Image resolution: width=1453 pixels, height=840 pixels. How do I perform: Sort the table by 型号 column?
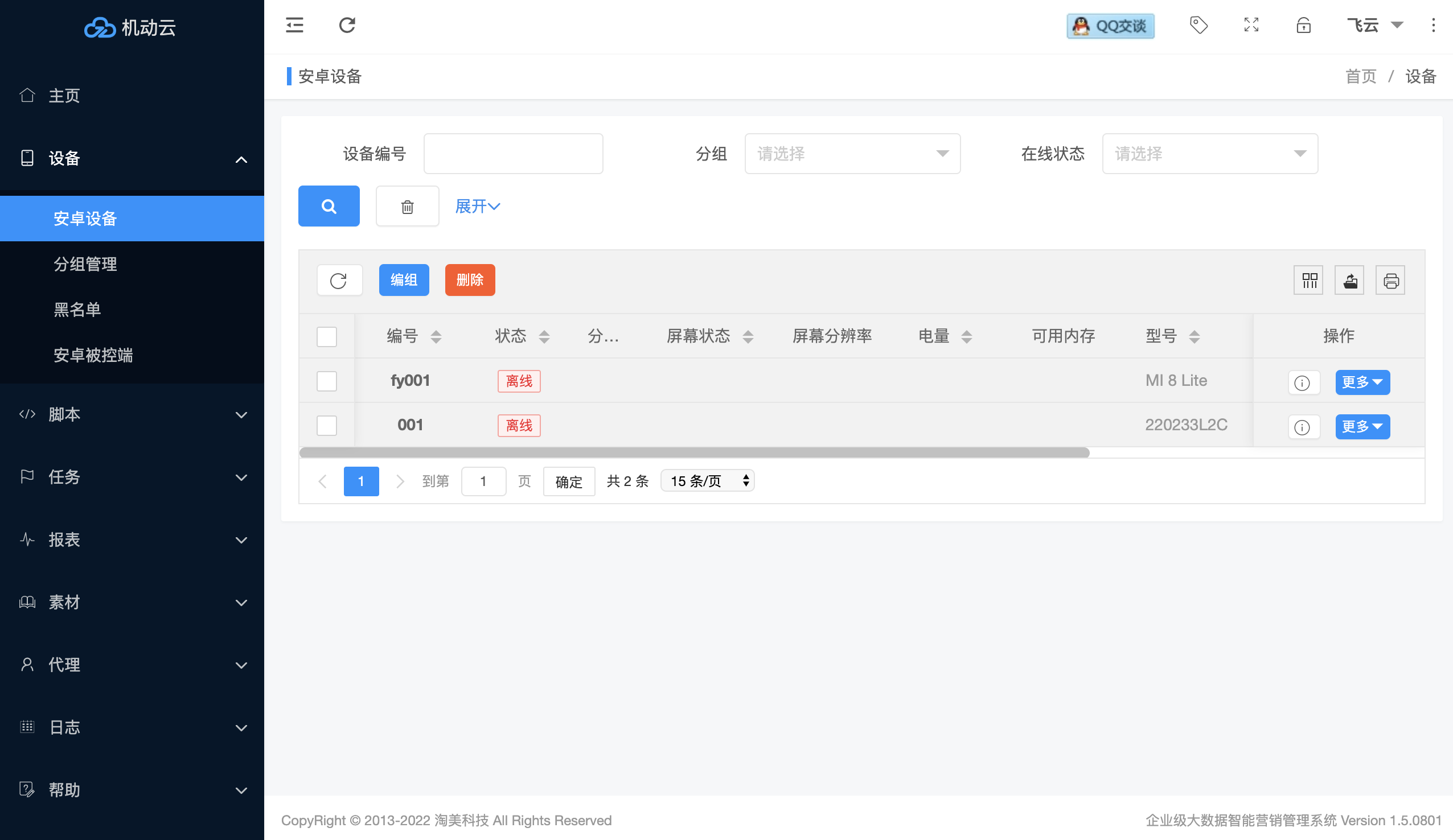(1194, 336)
